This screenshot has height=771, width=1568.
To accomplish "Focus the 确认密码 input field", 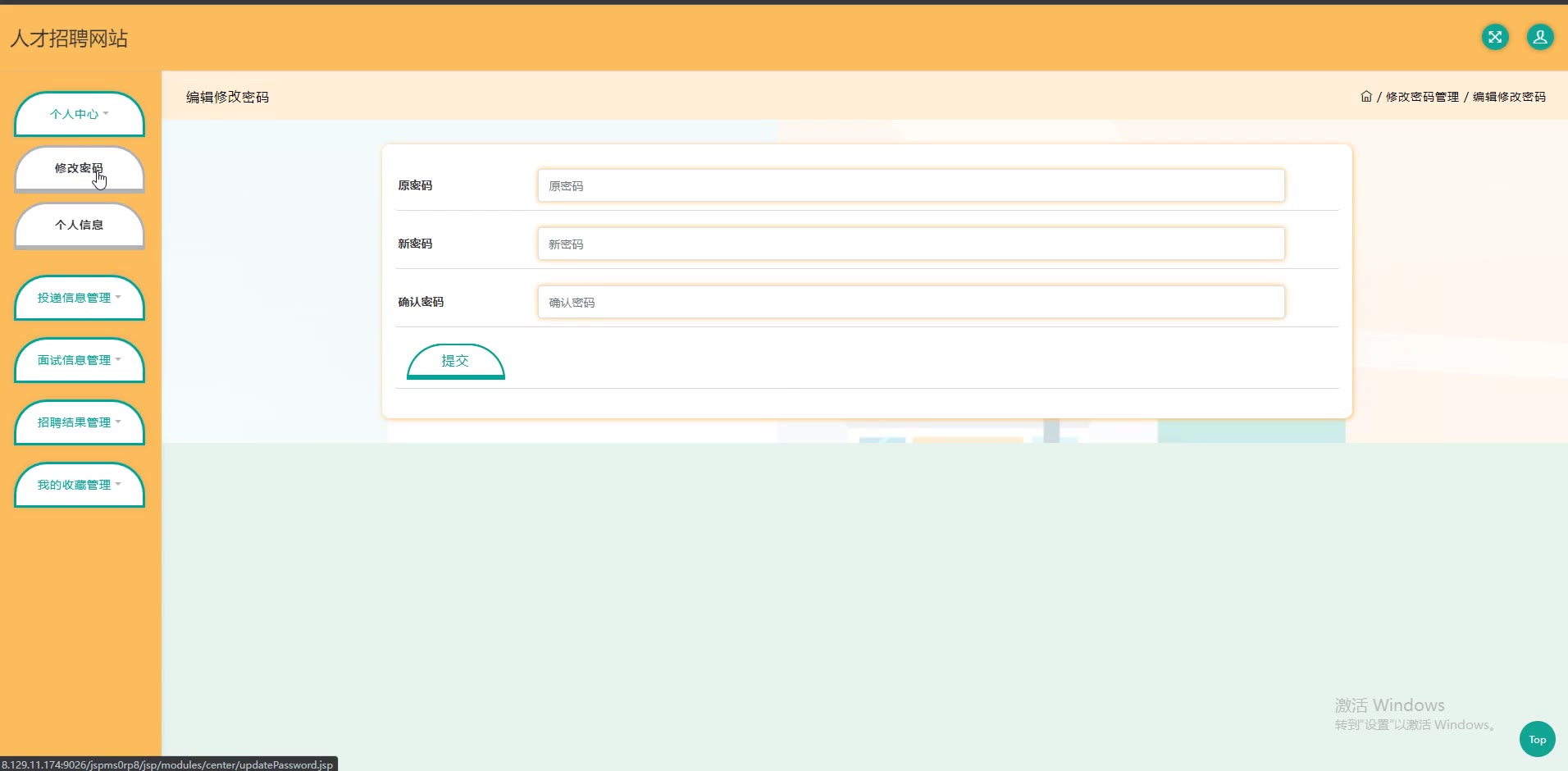I will coord(911,302).
